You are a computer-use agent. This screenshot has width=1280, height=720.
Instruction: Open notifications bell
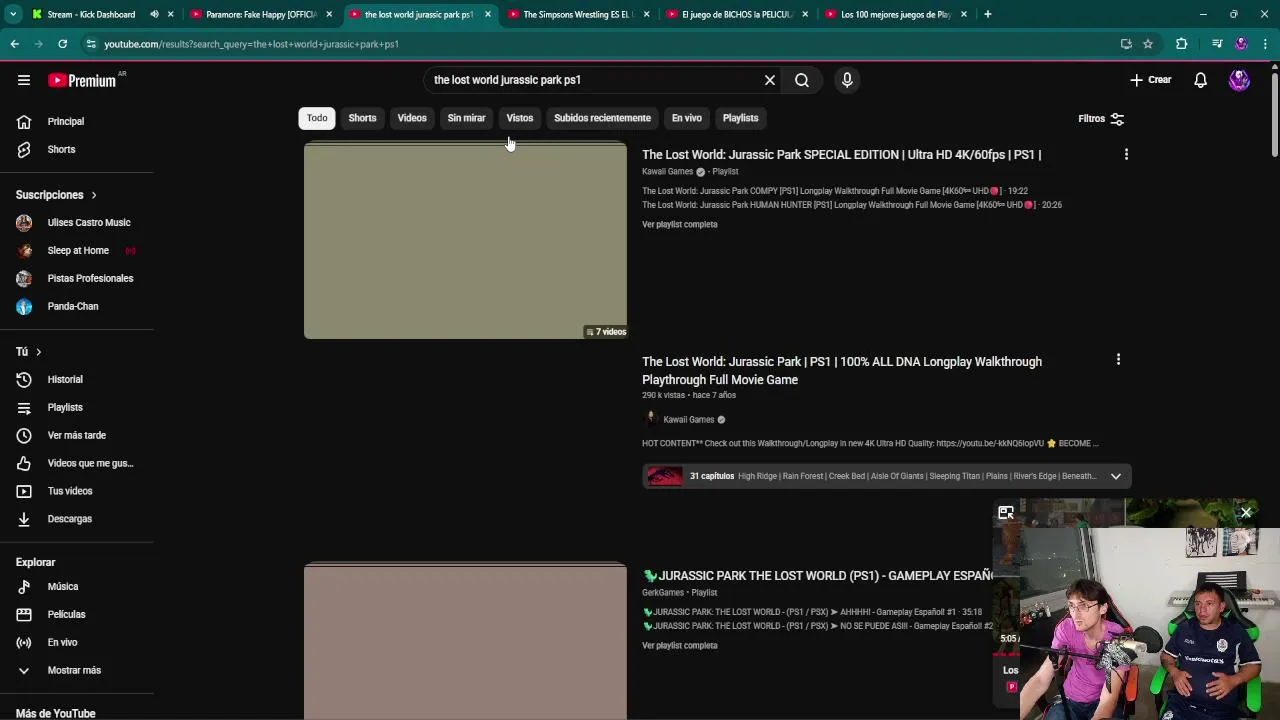[x=1201, y=80]
